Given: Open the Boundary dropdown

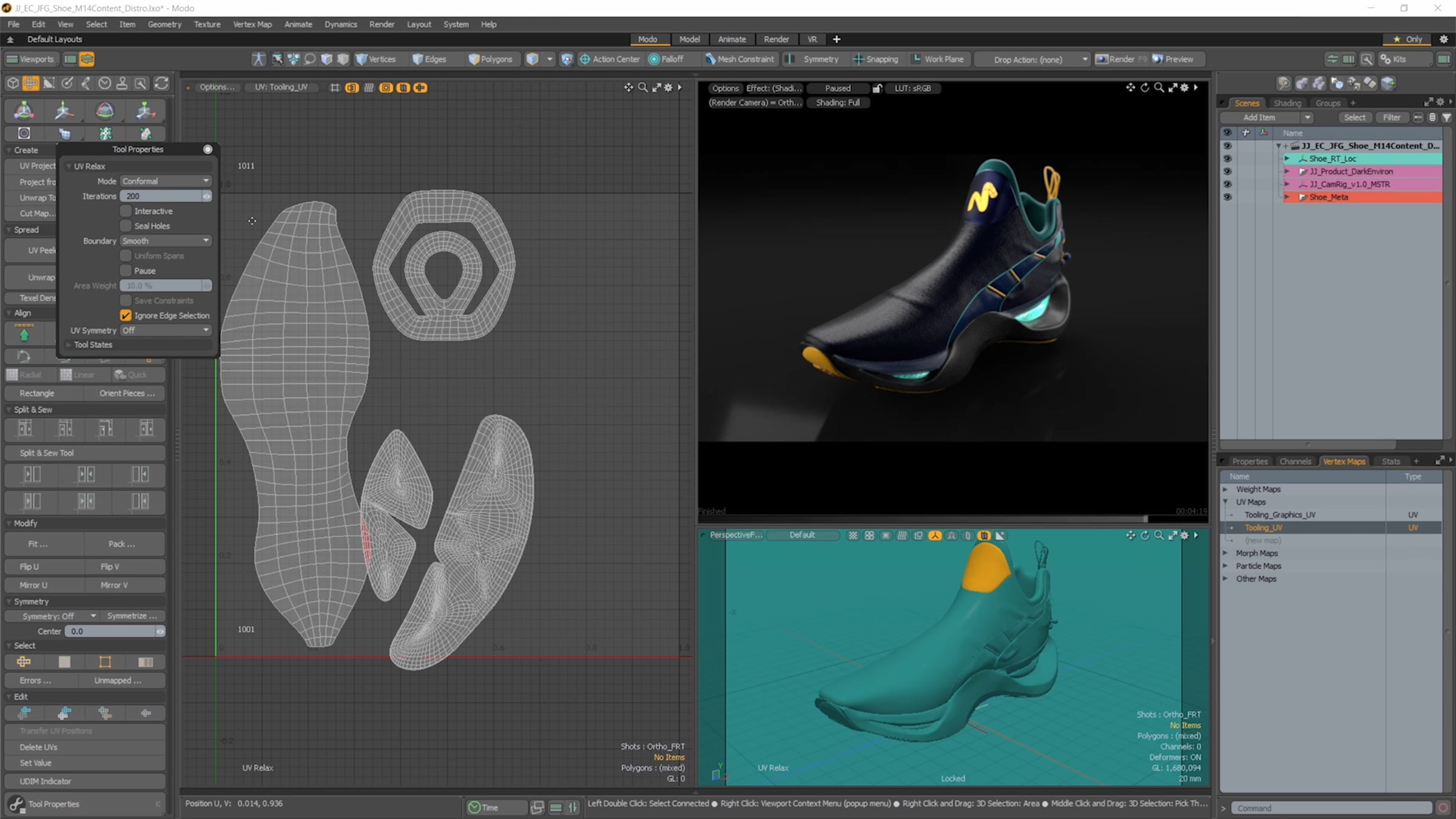Looking at the screenshot, I should (165, 241).
